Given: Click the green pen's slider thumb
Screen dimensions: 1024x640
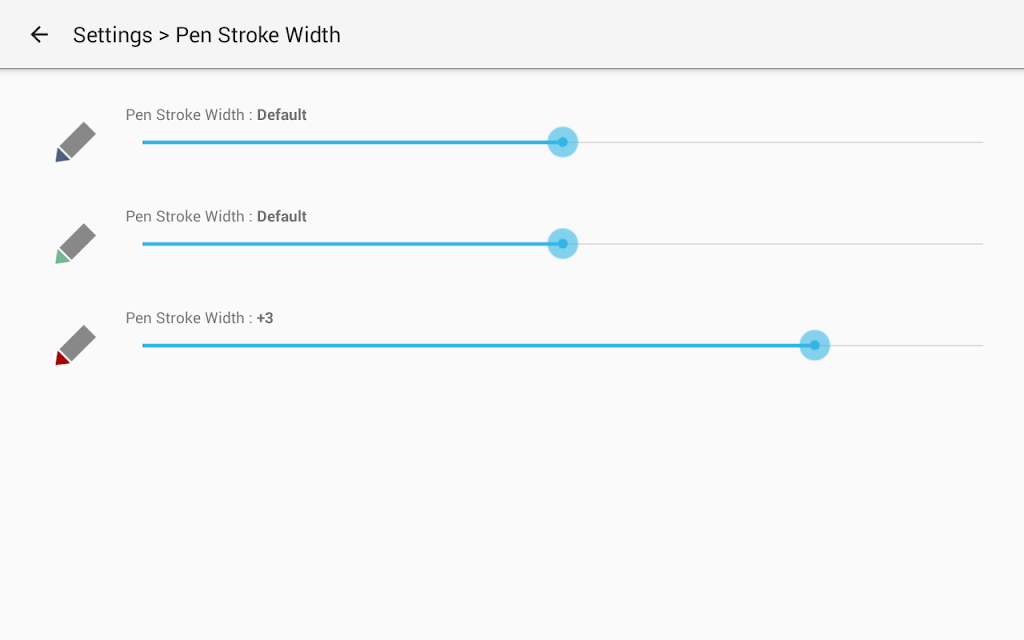Looking at the screenshot, I should pyautogui.click(x=562, y=244).
